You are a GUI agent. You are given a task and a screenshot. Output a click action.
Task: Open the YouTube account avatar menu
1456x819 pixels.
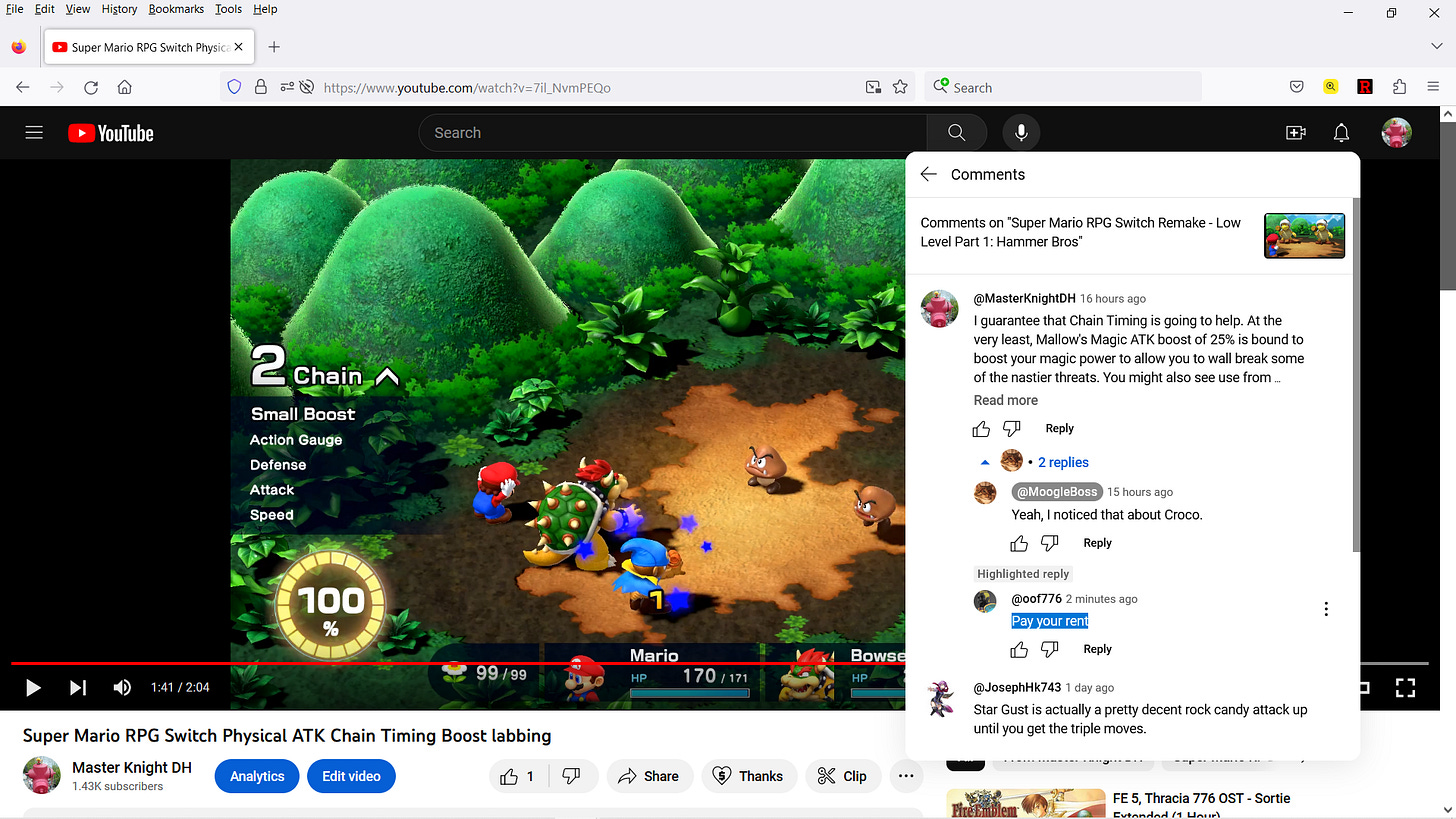click(1396, 133)
